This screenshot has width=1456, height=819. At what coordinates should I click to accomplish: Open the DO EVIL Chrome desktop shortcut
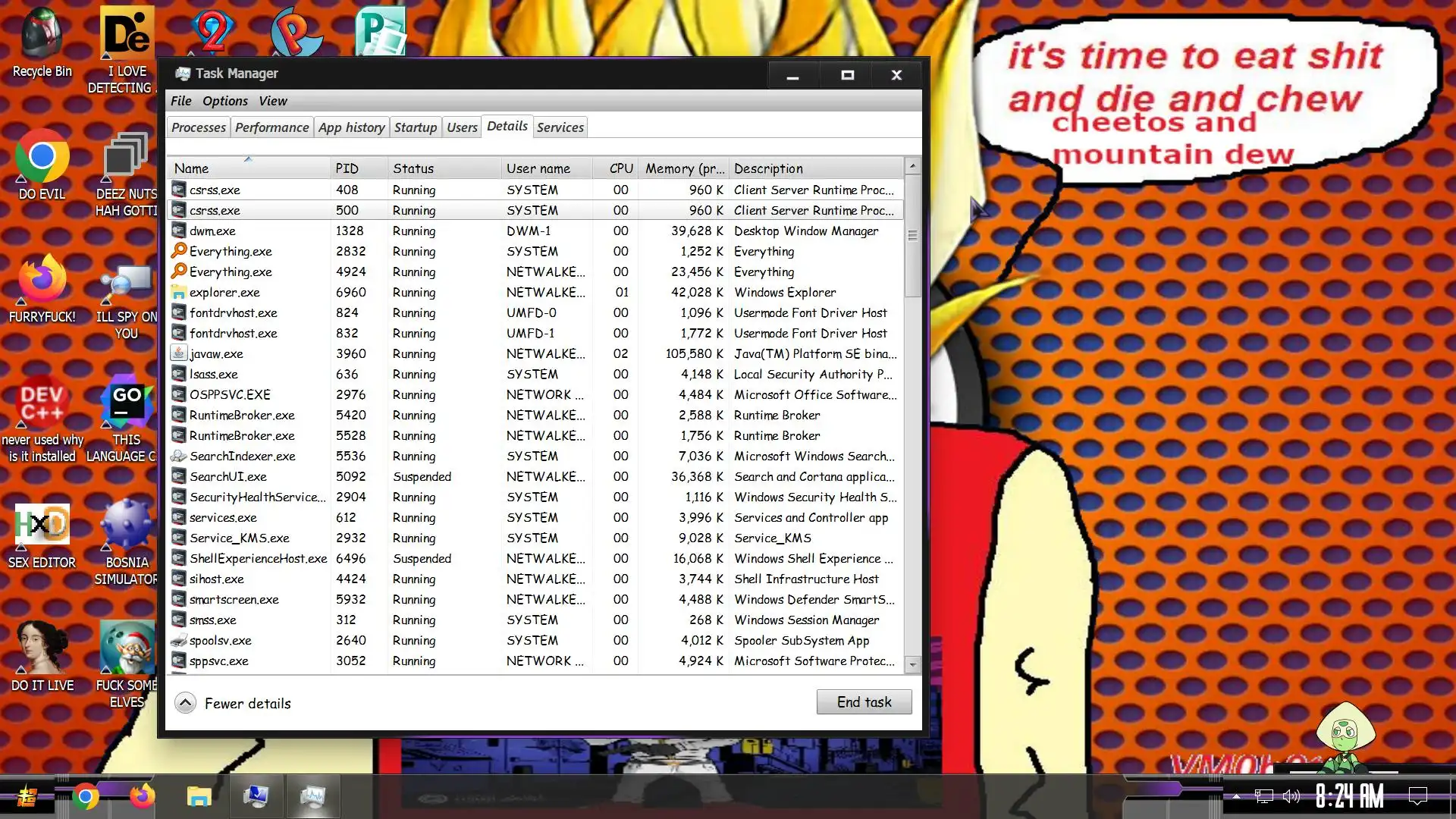pos(42,158)
